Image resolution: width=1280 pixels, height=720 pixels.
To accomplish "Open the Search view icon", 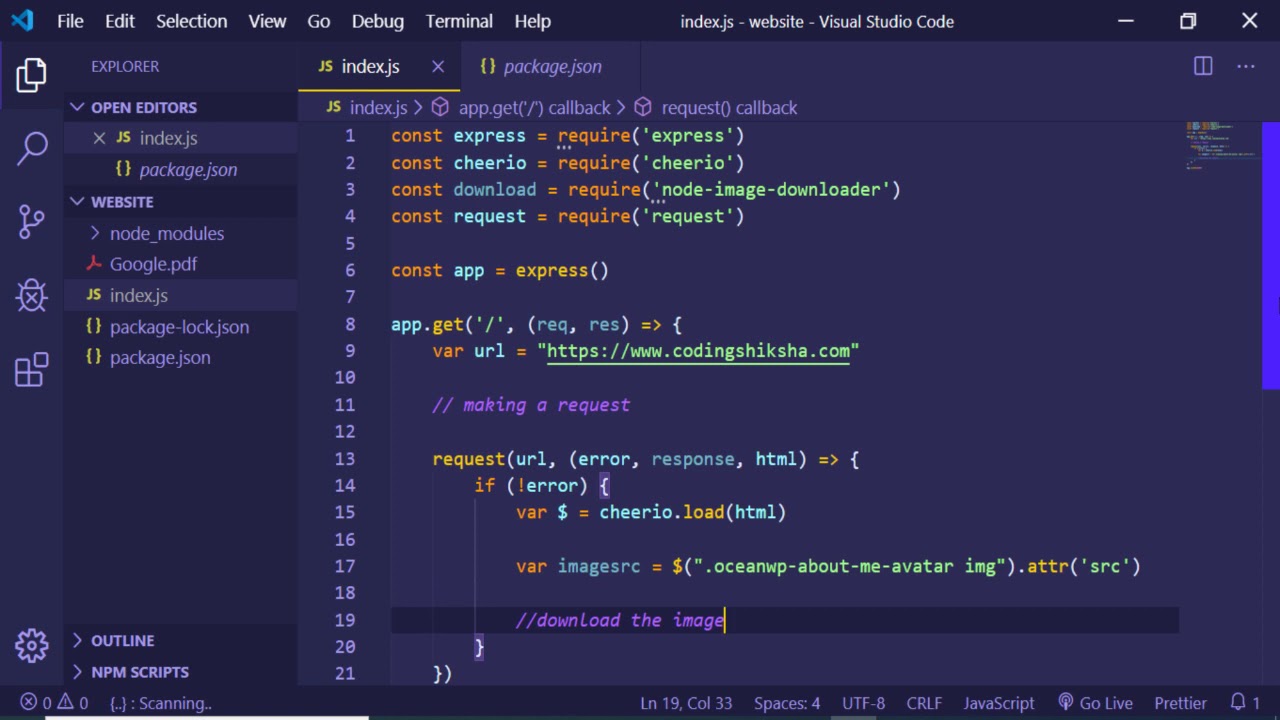I will pos(31,148).
